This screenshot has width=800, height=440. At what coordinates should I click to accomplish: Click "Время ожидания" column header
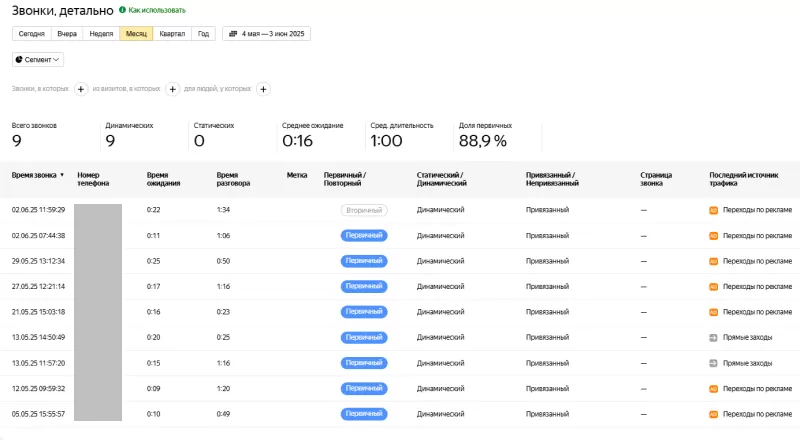click(163, 179)
